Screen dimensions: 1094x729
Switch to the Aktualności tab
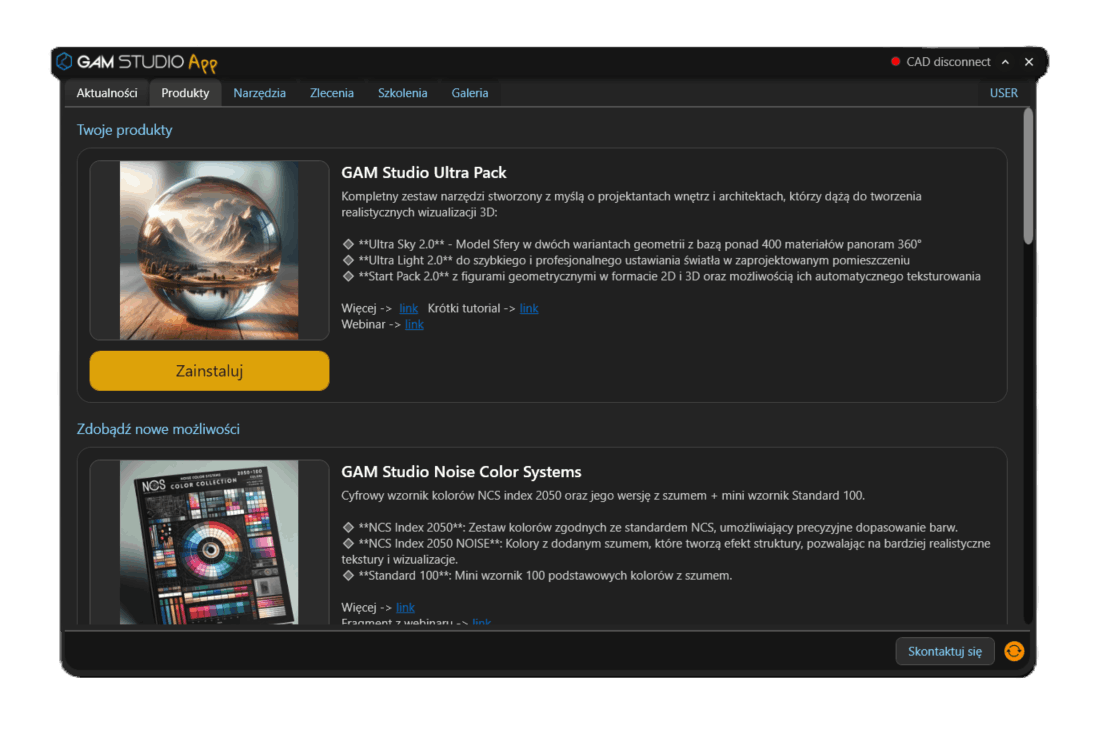coord(106,92)
